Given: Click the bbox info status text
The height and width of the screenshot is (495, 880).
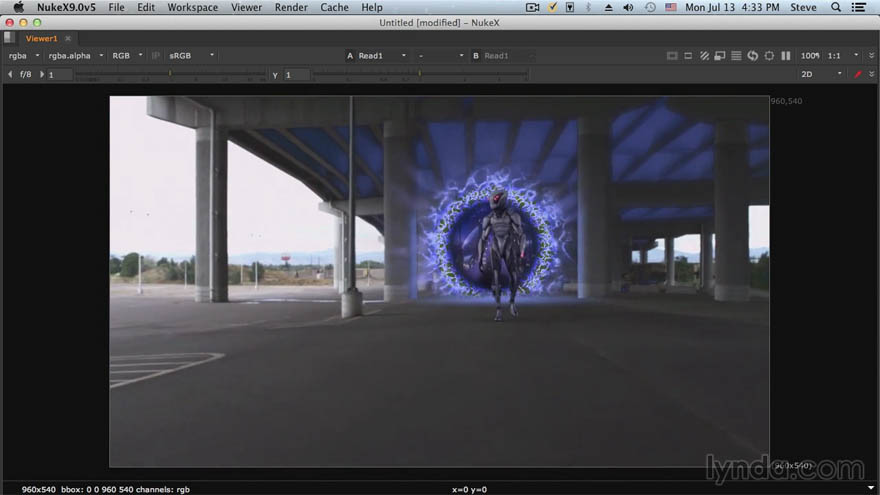Looking at the screenshot, I should (x=106, y=489).
